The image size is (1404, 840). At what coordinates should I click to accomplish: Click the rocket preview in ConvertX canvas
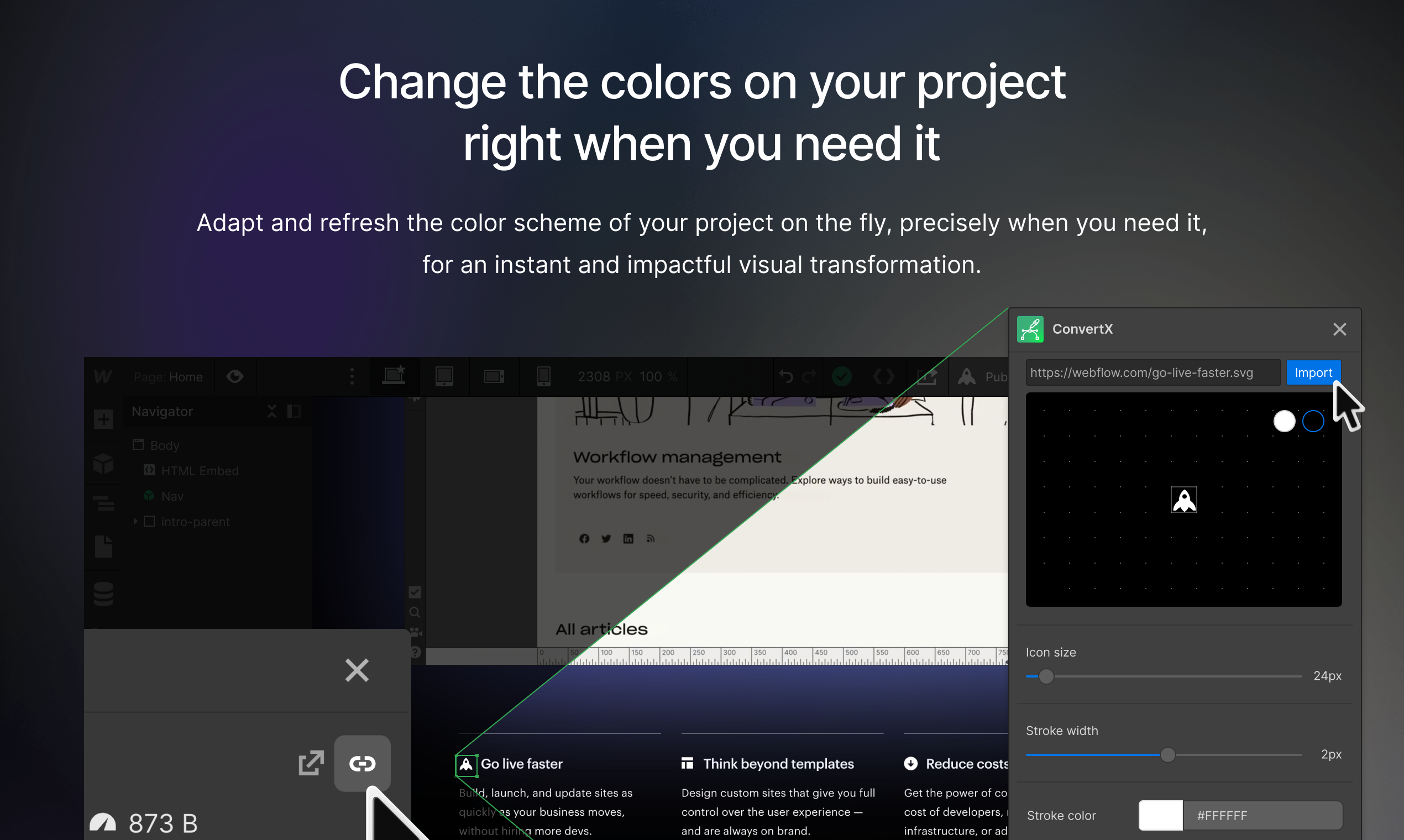click(x=1184, y=500)
